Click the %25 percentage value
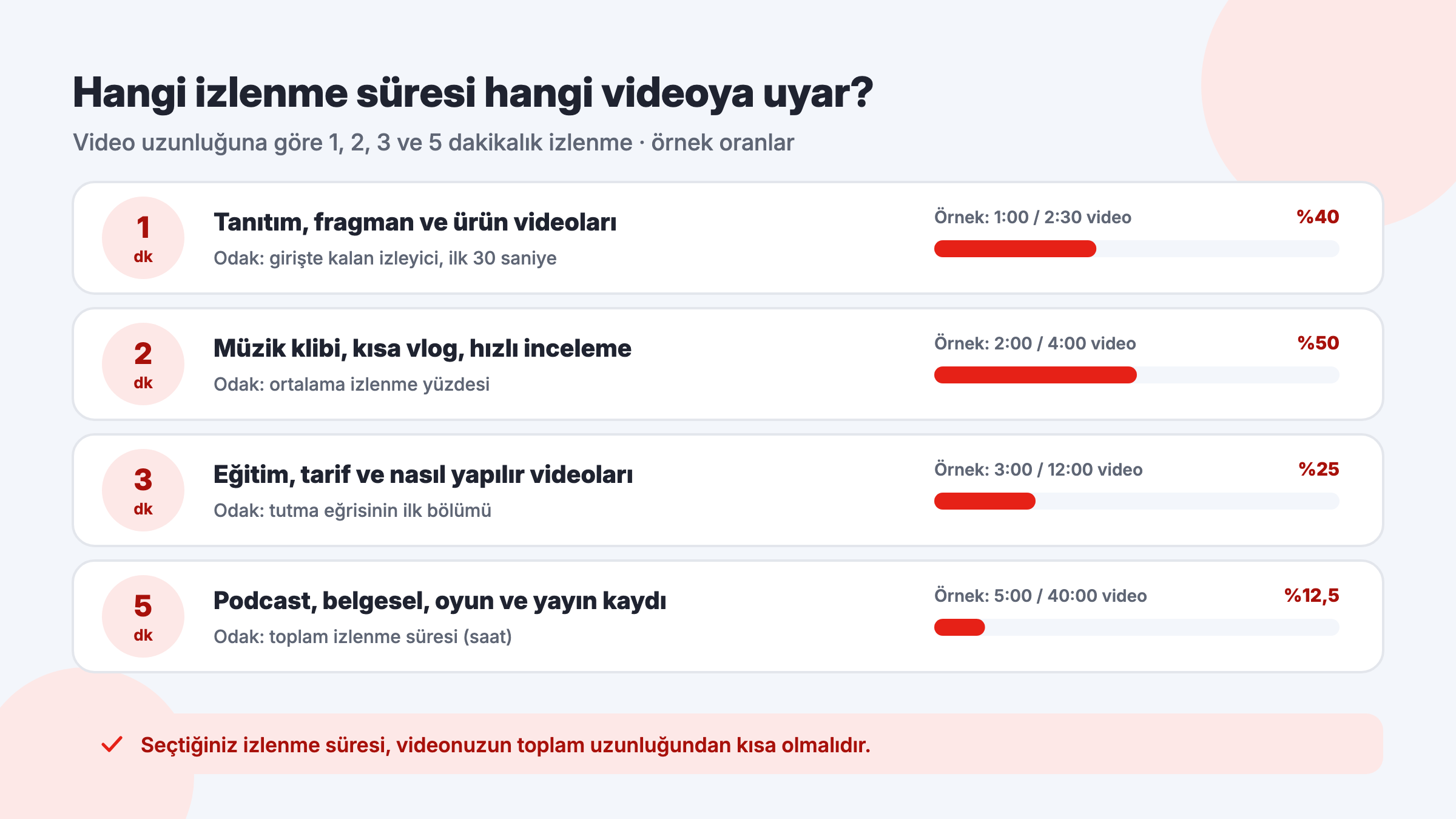The width and height of the screenshot is (1456, 819). coord(1318,470)
